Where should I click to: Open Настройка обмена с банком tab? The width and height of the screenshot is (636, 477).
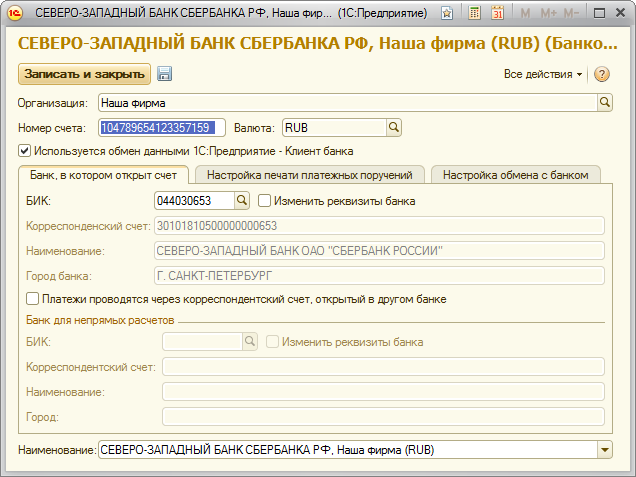[516, 175]
